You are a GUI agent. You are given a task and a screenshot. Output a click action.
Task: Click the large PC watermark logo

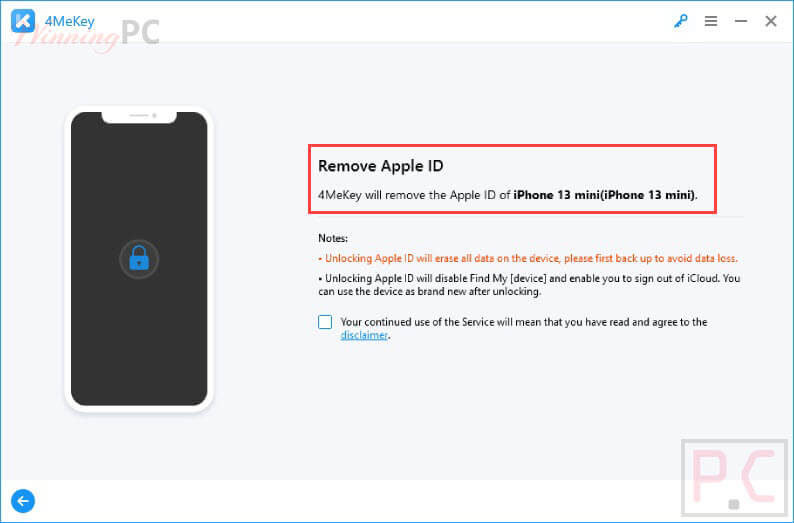click(x=734, y=477)
